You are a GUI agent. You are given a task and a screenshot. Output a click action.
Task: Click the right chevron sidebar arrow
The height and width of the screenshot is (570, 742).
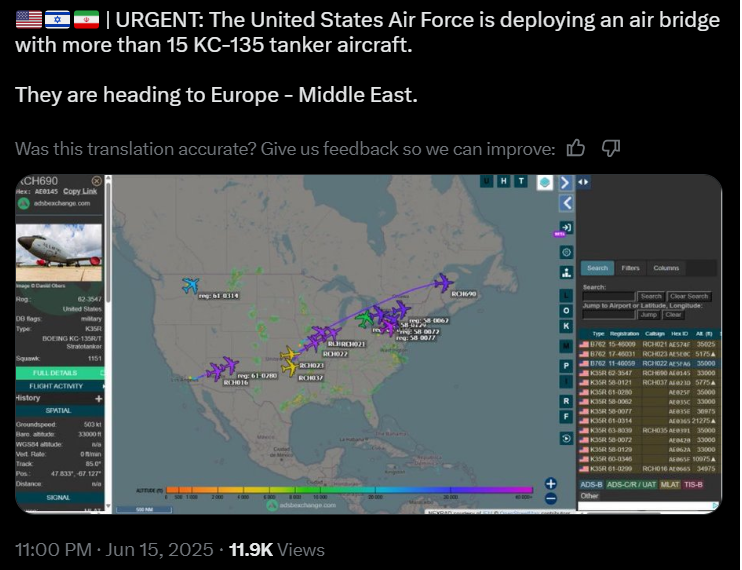565,182
